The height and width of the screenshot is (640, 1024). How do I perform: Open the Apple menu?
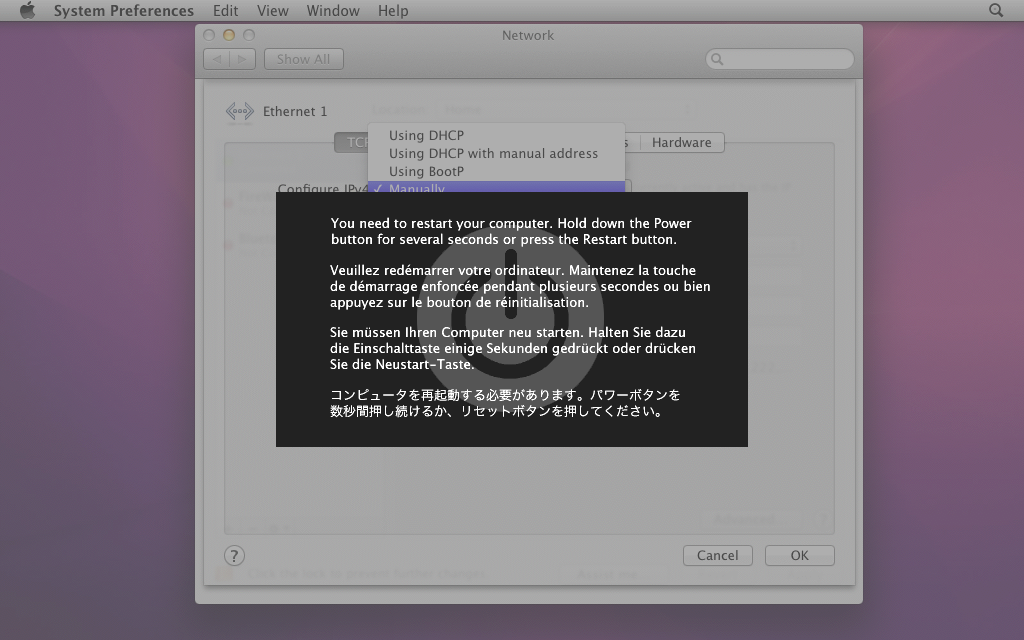[x=27, y=10]
